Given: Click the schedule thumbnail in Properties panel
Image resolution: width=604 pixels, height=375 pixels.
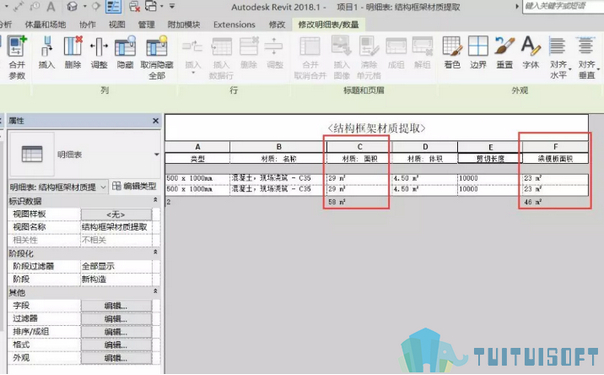Looking at the screenshot, I should (x=32, y=154).
